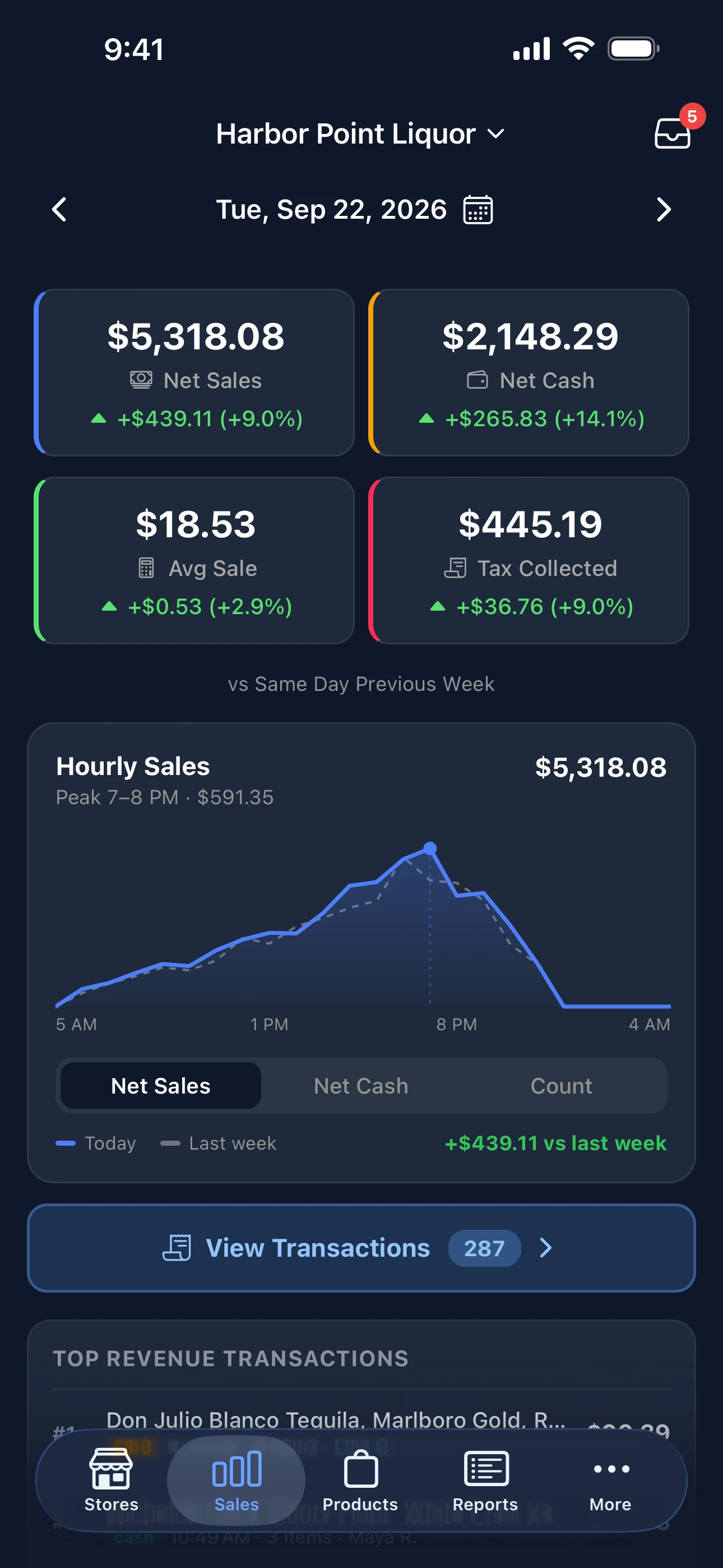Select the Sales tab in bottom bar

point(236,1479)
